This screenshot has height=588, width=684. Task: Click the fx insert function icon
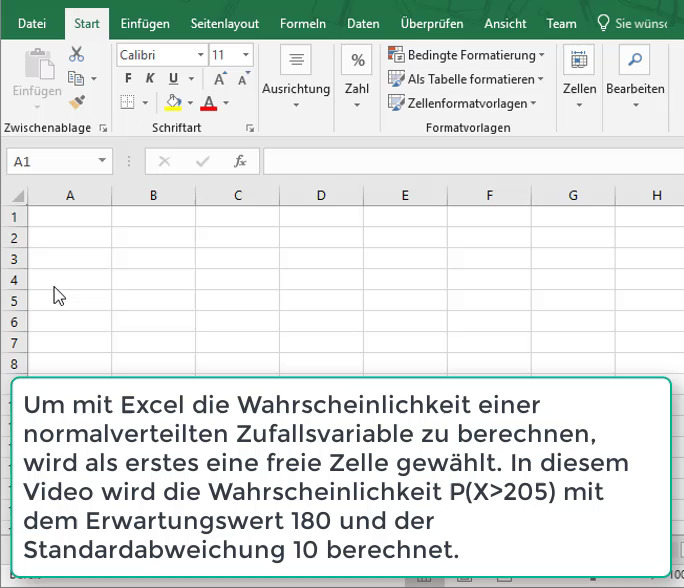coord(240,162)
